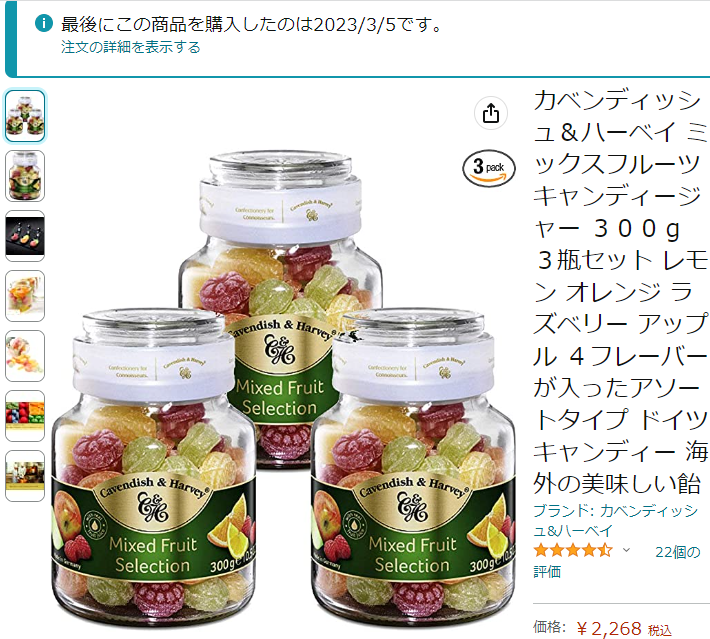Click the four-and-a-half star rating

pyautogui.click(x=573, y=551)
